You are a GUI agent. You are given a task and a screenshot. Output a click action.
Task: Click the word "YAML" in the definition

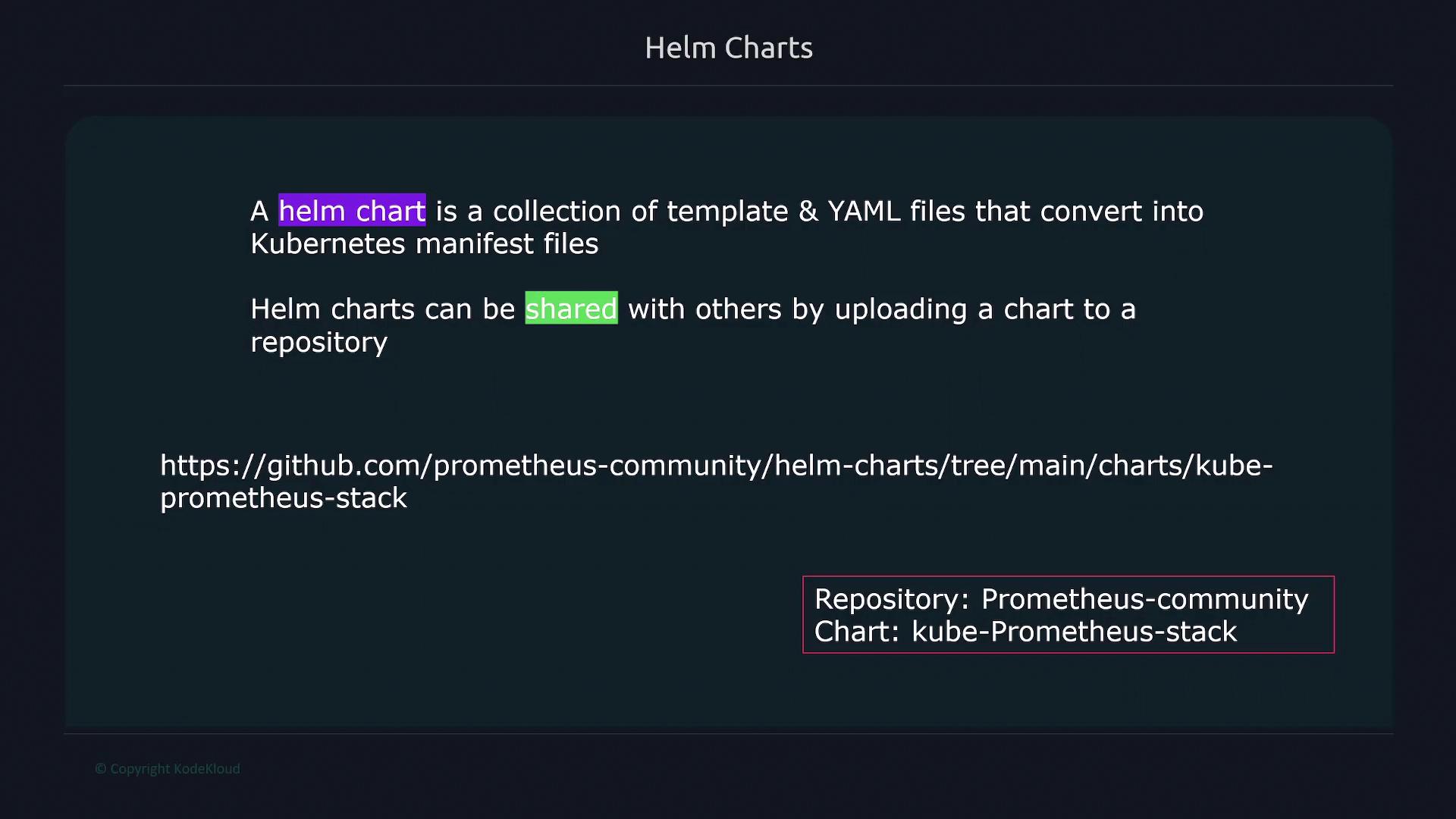tap(864, 211)
